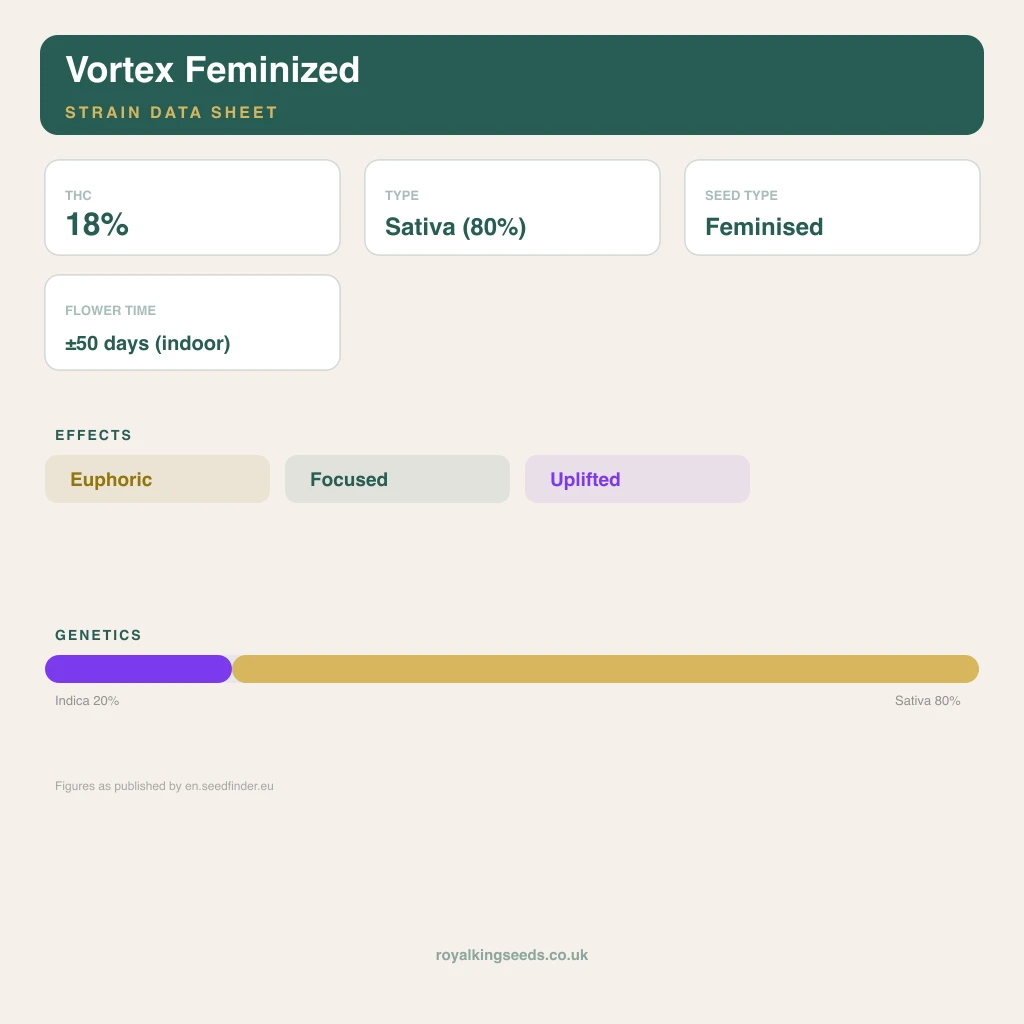1024x1024 pixels.
Task: Click the gold Sativa bar segment
Action: [605, 669]
